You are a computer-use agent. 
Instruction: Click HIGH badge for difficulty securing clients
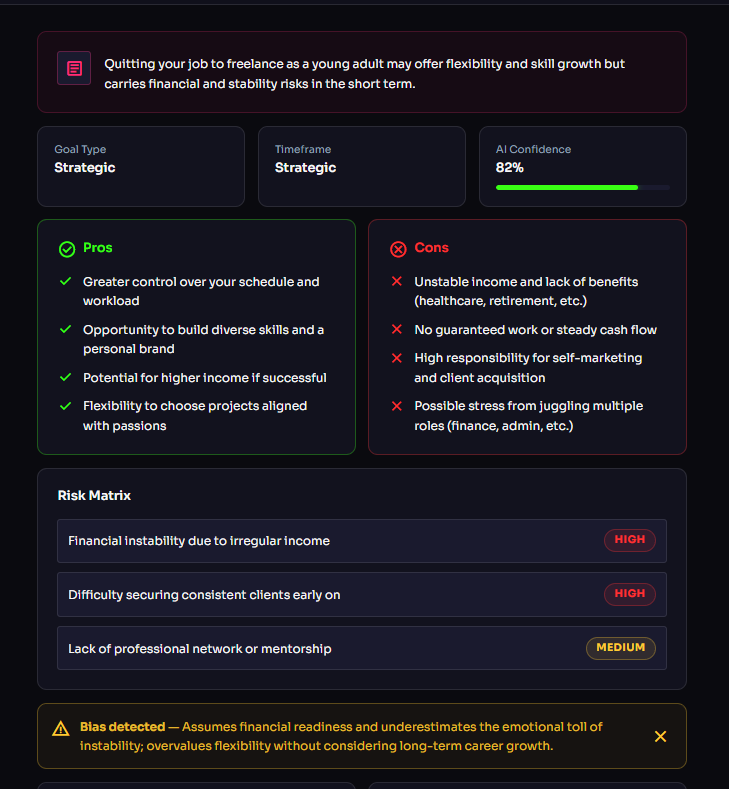tap(629, 594)
